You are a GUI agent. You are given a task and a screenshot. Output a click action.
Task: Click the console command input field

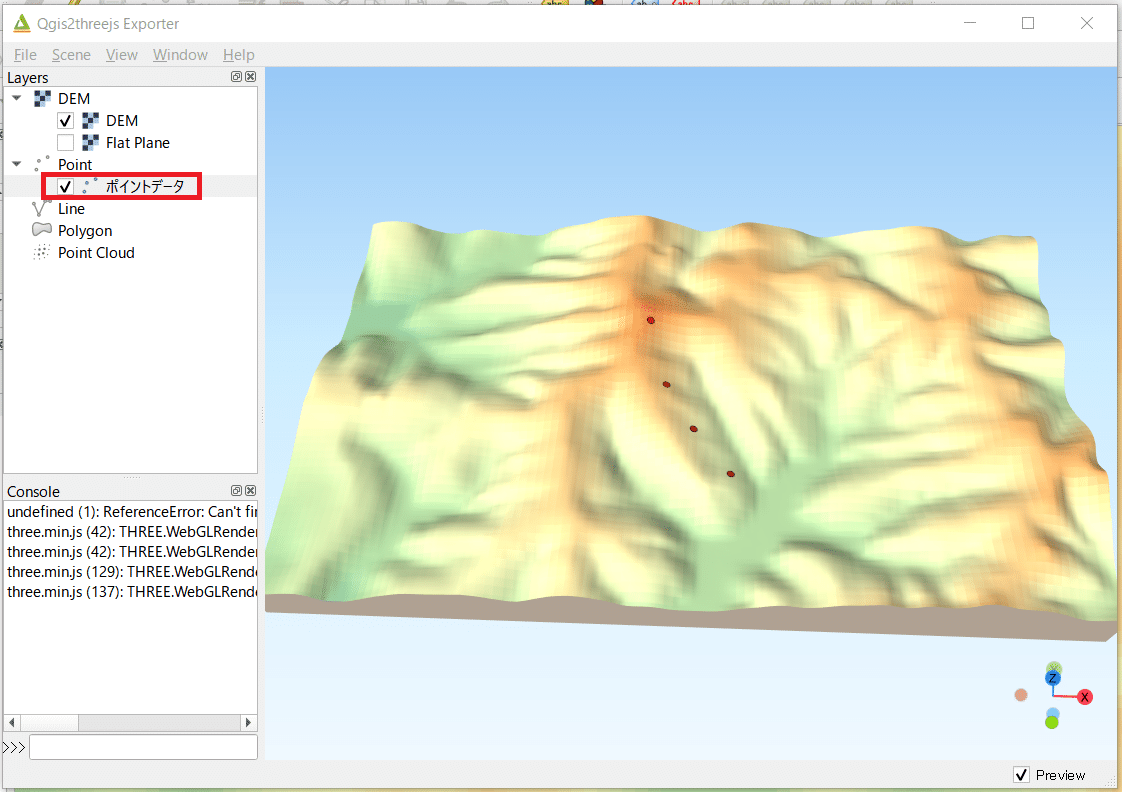tap(143, 747)
